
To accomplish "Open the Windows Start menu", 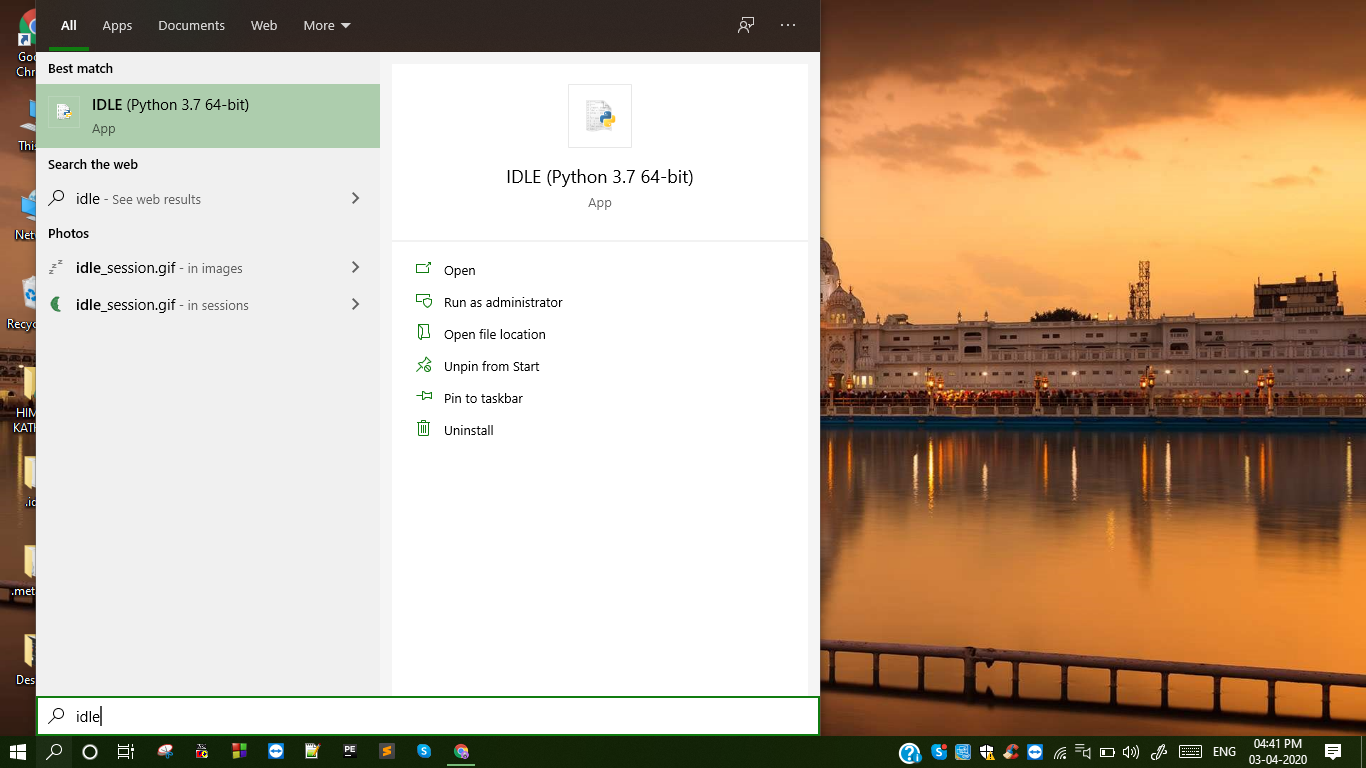I will point(17,751).
